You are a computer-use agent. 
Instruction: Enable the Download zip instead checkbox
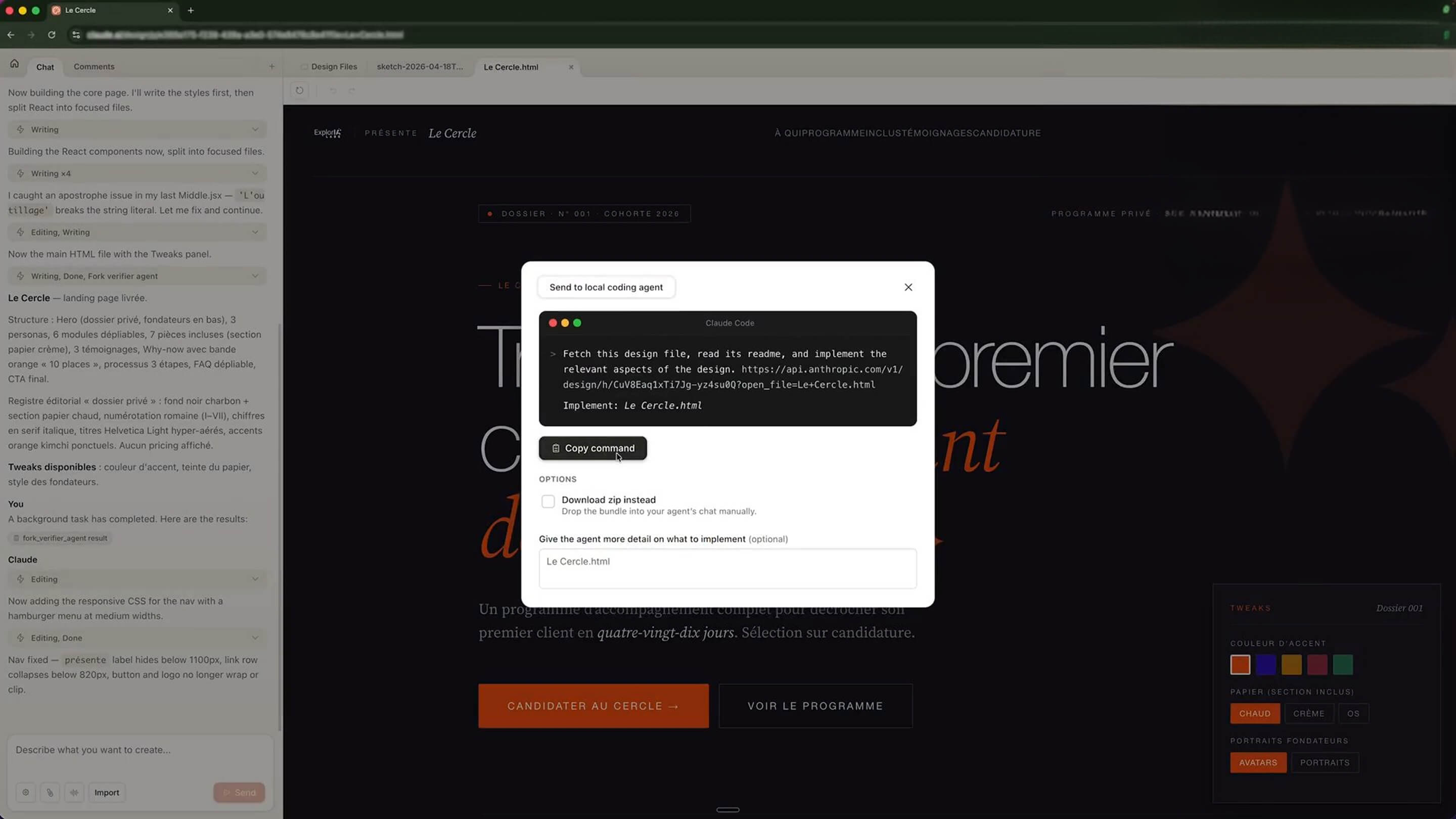(x=548, y=502)
